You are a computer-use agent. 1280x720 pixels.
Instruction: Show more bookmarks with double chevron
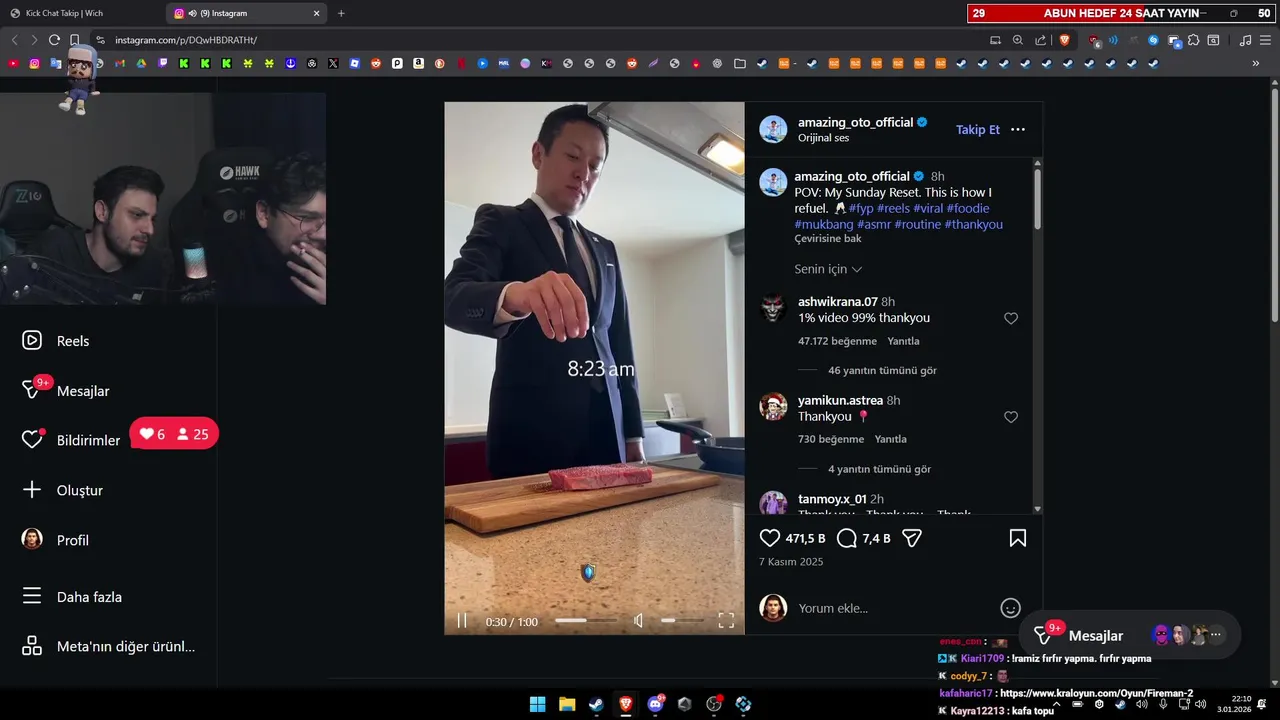pos(1256,63)
